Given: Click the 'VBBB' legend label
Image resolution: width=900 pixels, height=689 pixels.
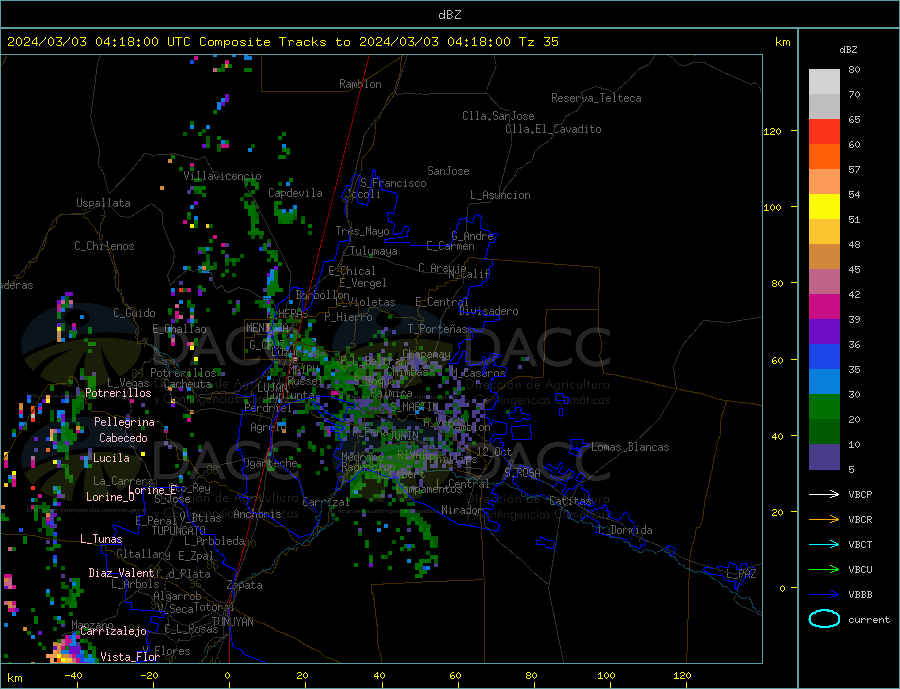Looking at the screenshot, I should (860, 594).
